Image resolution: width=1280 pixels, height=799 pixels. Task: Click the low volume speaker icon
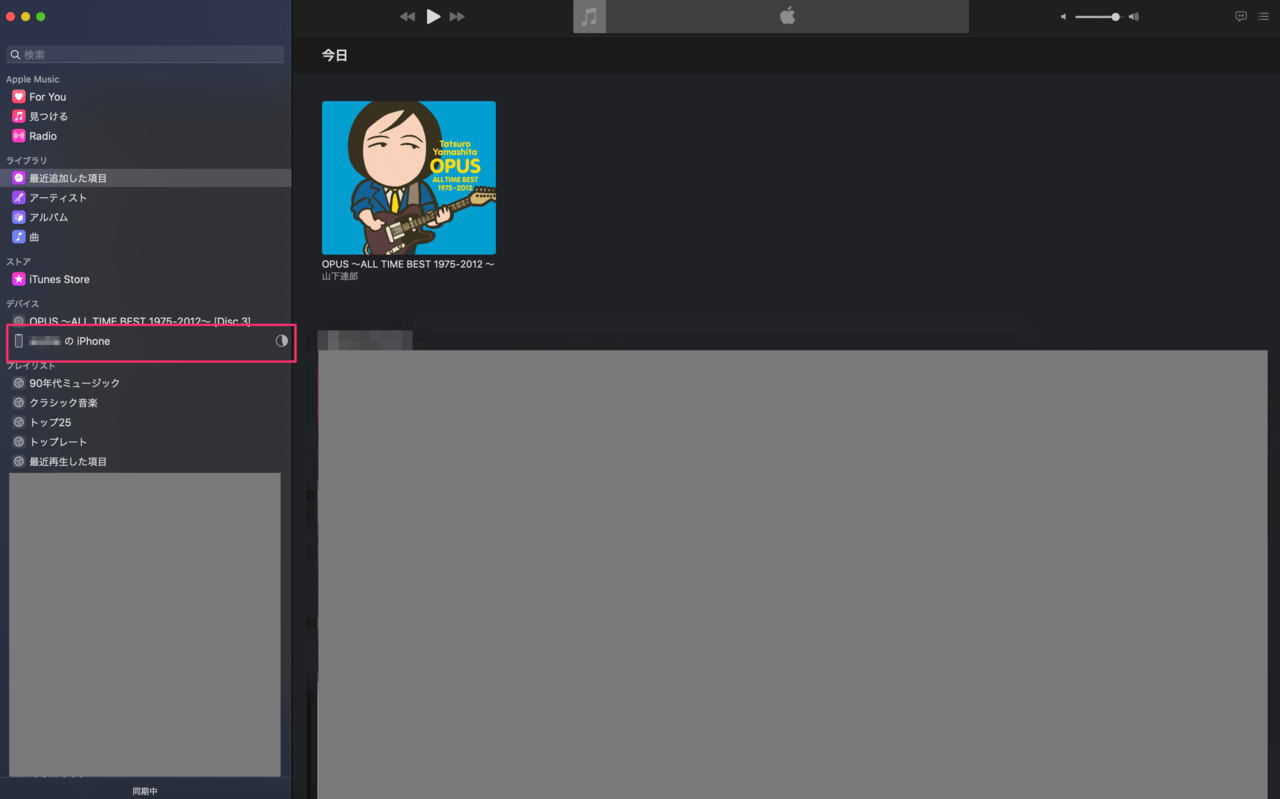[1063, 17]
